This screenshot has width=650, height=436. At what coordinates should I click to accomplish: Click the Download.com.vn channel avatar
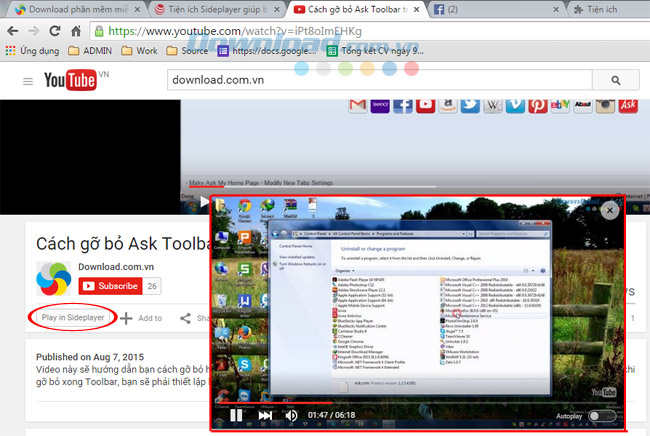[x=53, y=277]
